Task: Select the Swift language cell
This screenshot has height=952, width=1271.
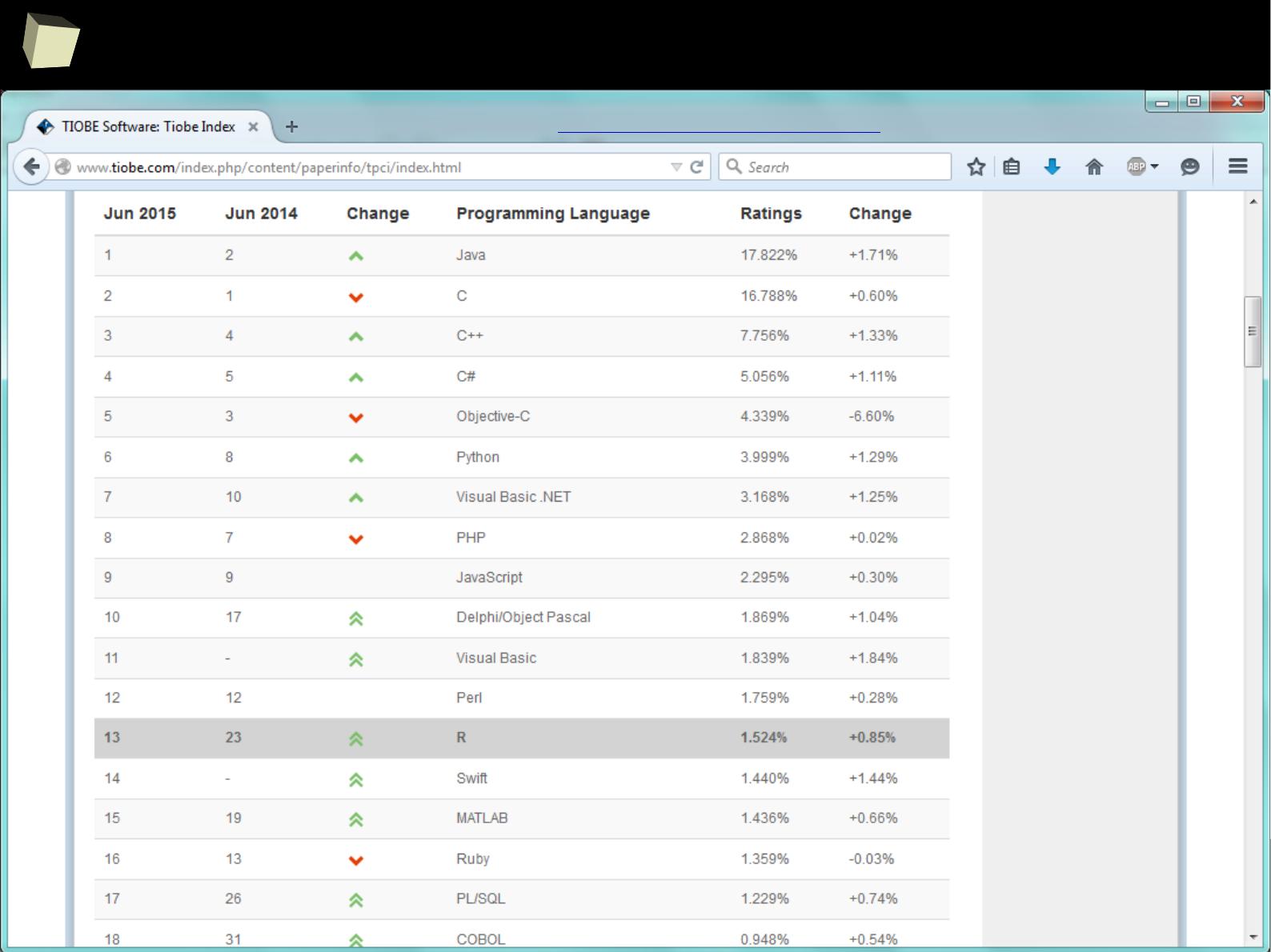Action: [471, 778]
